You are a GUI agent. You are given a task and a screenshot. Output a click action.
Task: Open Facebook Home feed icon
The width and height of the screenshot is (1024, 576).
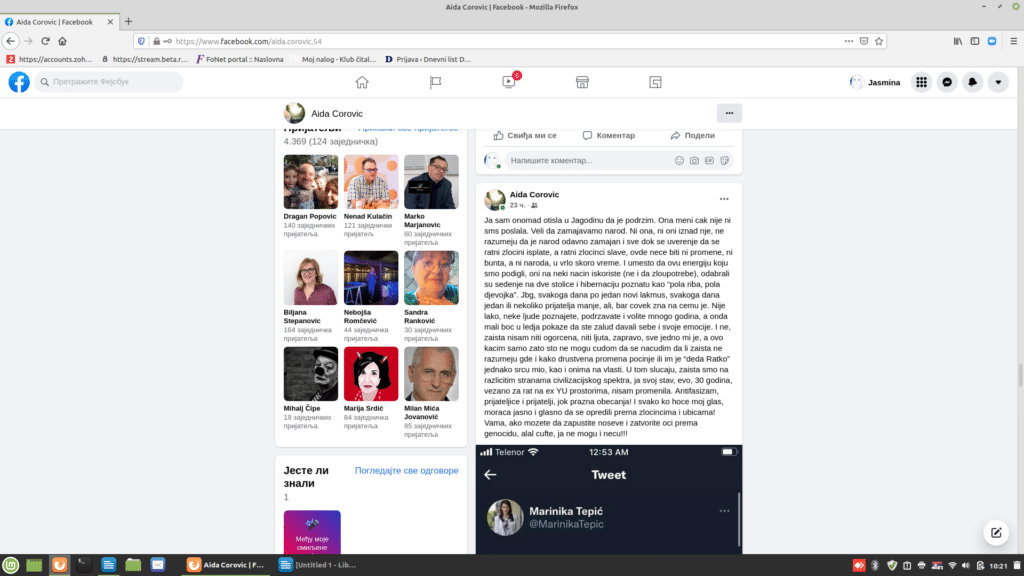362,82
